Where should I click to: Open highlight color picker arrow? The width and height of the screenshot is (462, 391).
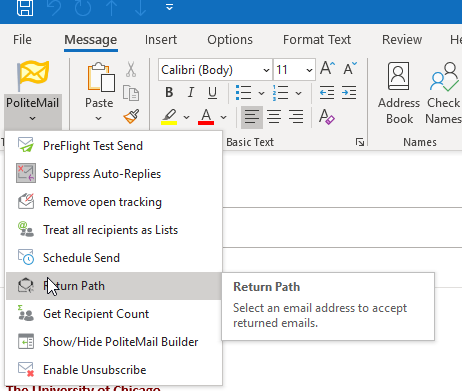[187, 117]
